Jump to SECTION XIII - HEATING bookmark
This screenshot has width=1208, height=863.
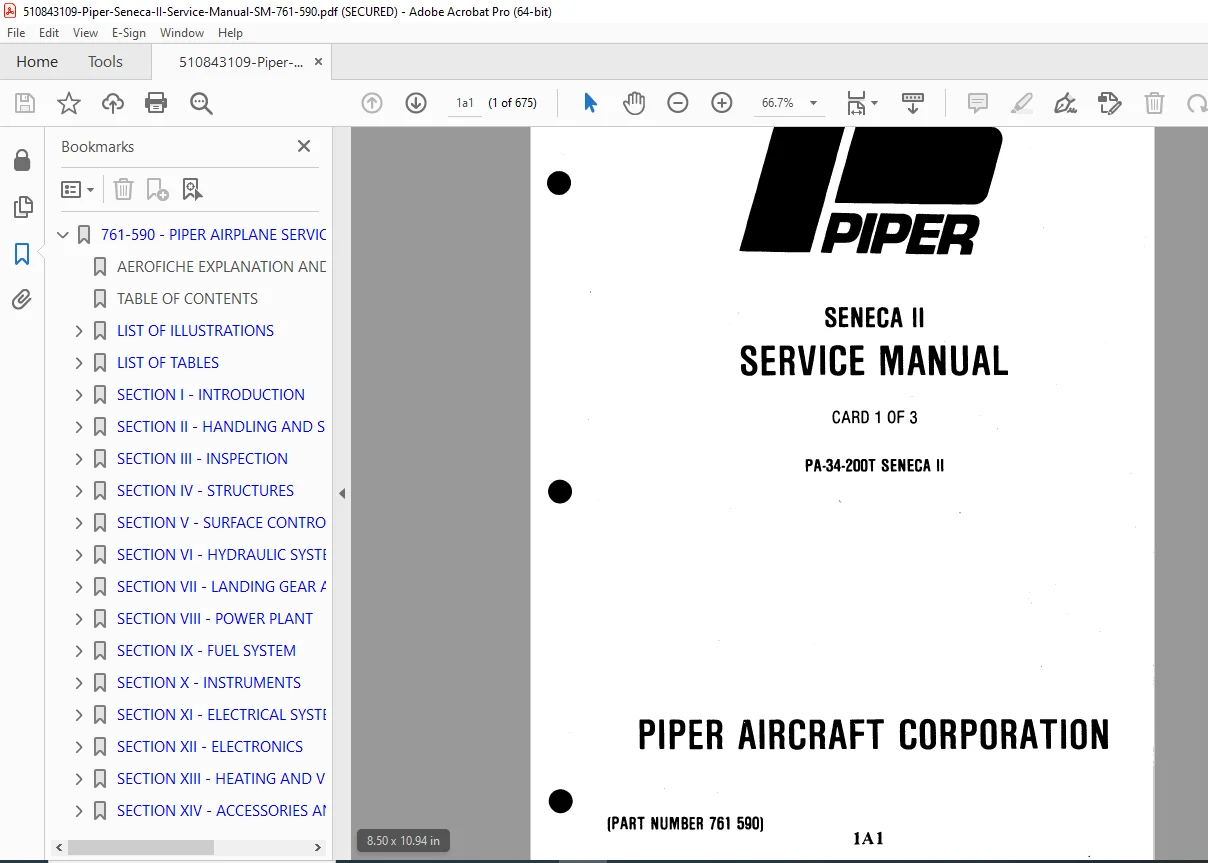221,779
